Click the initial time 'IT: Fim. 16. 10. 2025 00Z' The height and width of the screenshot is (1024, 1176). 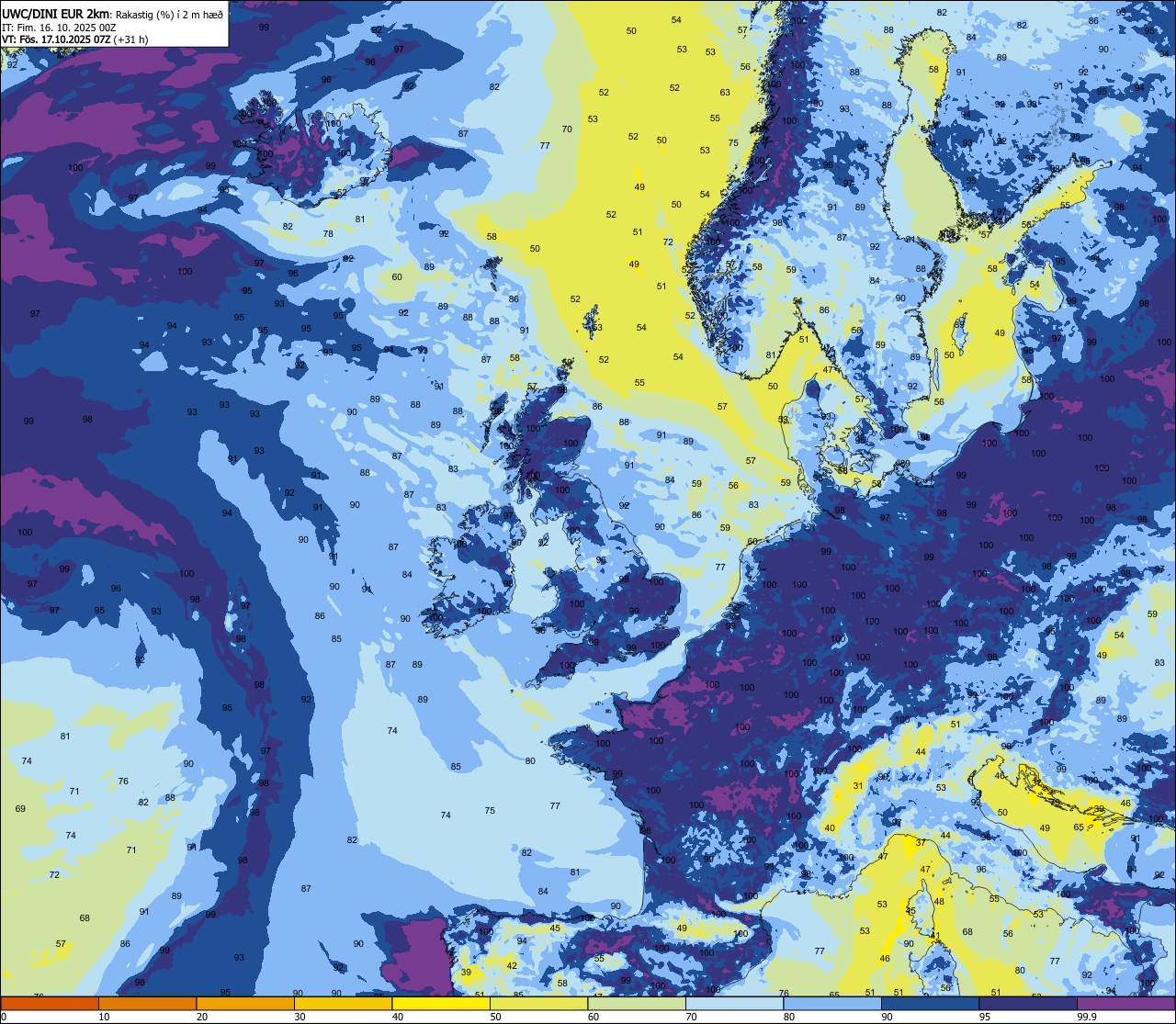(59, 27)
